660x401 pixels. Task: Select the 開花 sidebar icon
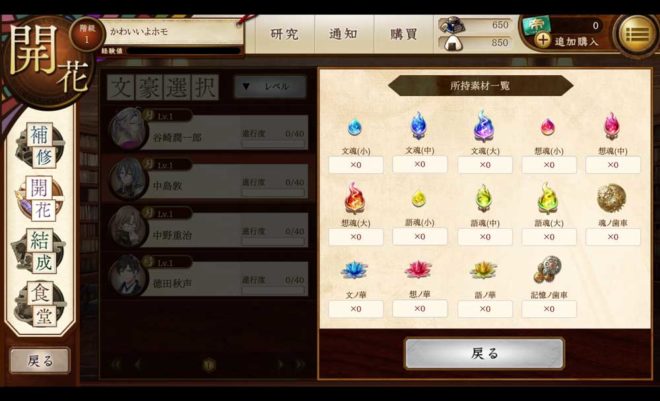coord(40,198)
